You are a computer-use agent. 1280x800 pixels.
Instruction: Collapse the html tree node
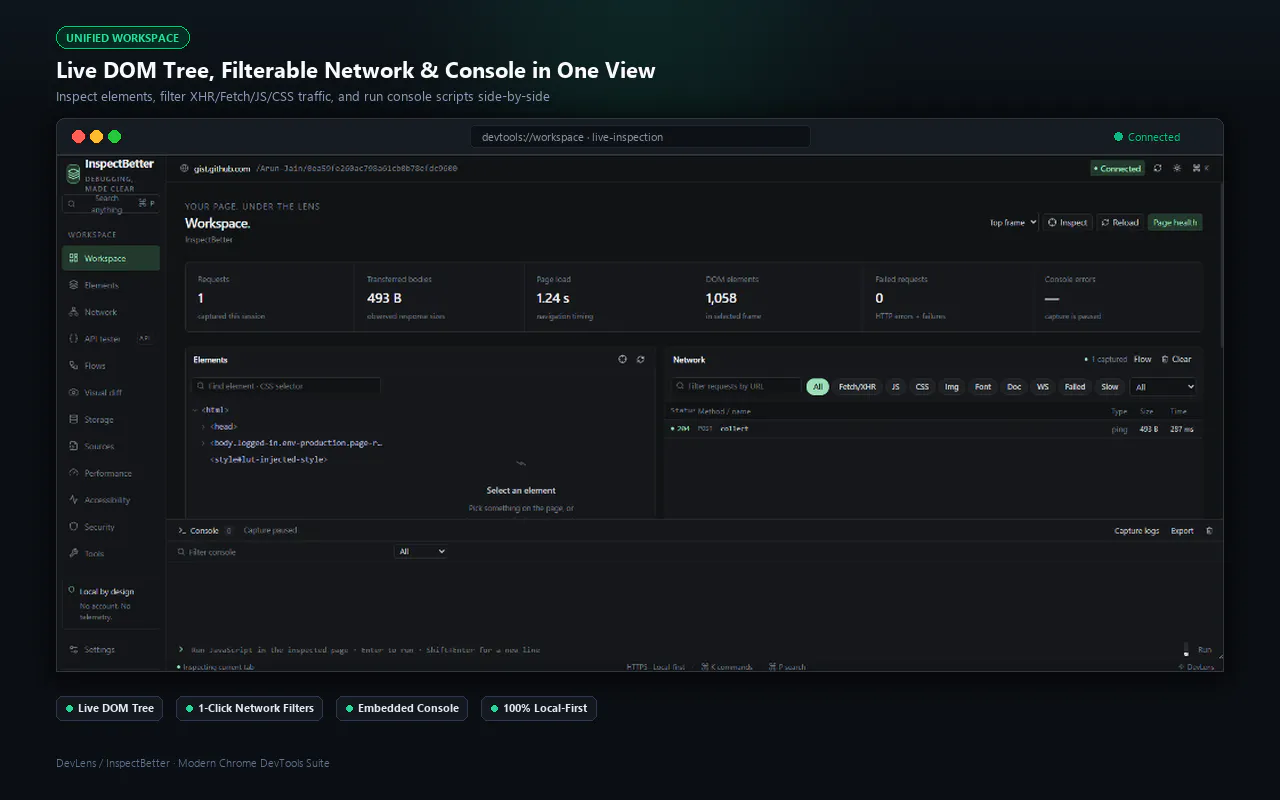point(195,410)
